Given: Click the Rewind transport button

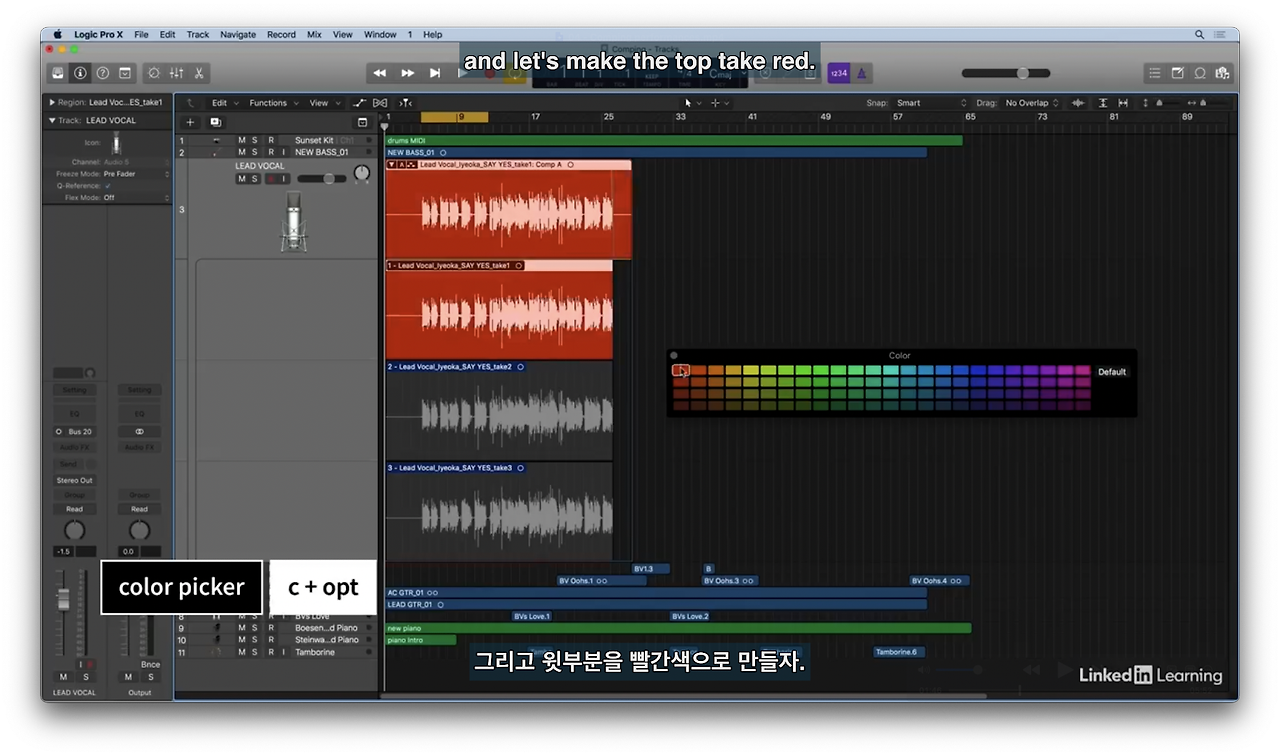Looking at the screenshot, I should tap(380, 73).
